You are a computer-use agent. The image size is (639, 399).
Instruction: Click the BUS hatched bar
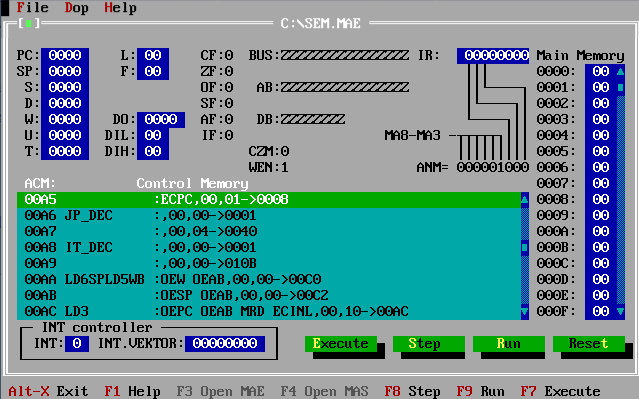click(345, 55)
